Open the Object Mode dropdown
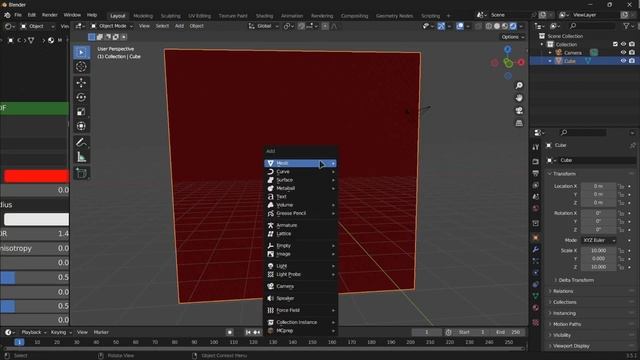This screenshot has height=360, width=640. (x=112, y=26)
